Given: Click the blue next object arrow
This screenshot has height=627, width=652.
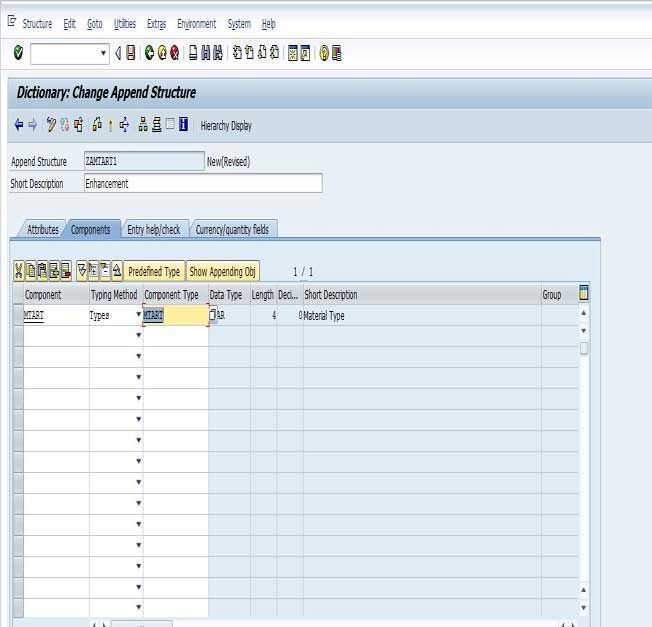Looking at the screenshot, I should coord(32,124).
